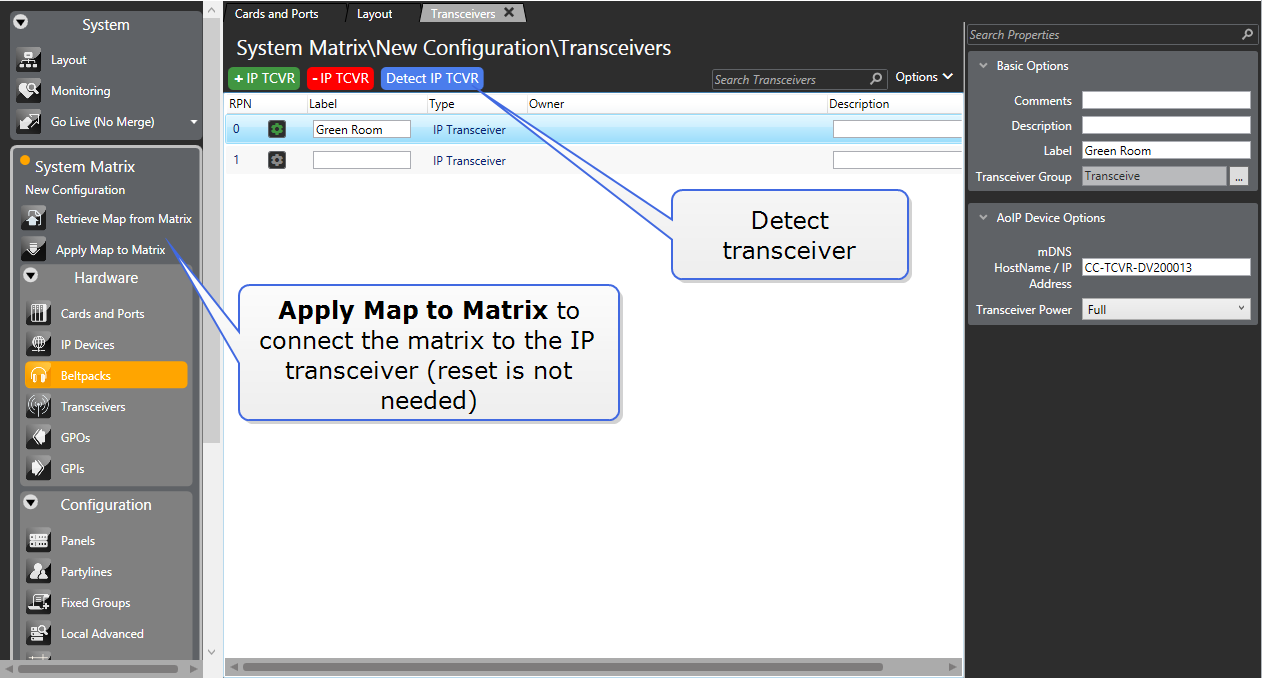Screen dimensions: 1262x678
Task: Collapse the System section
Action: 21,23
